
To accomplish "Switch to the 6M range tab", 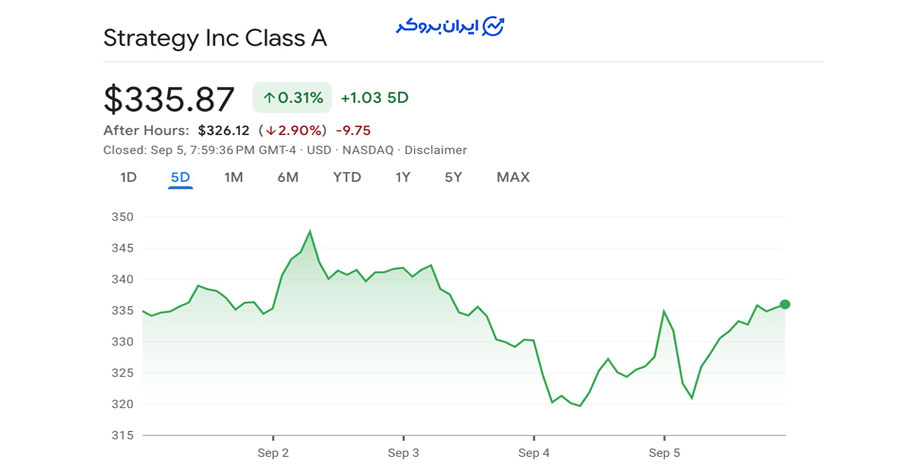I will (288, 178).
